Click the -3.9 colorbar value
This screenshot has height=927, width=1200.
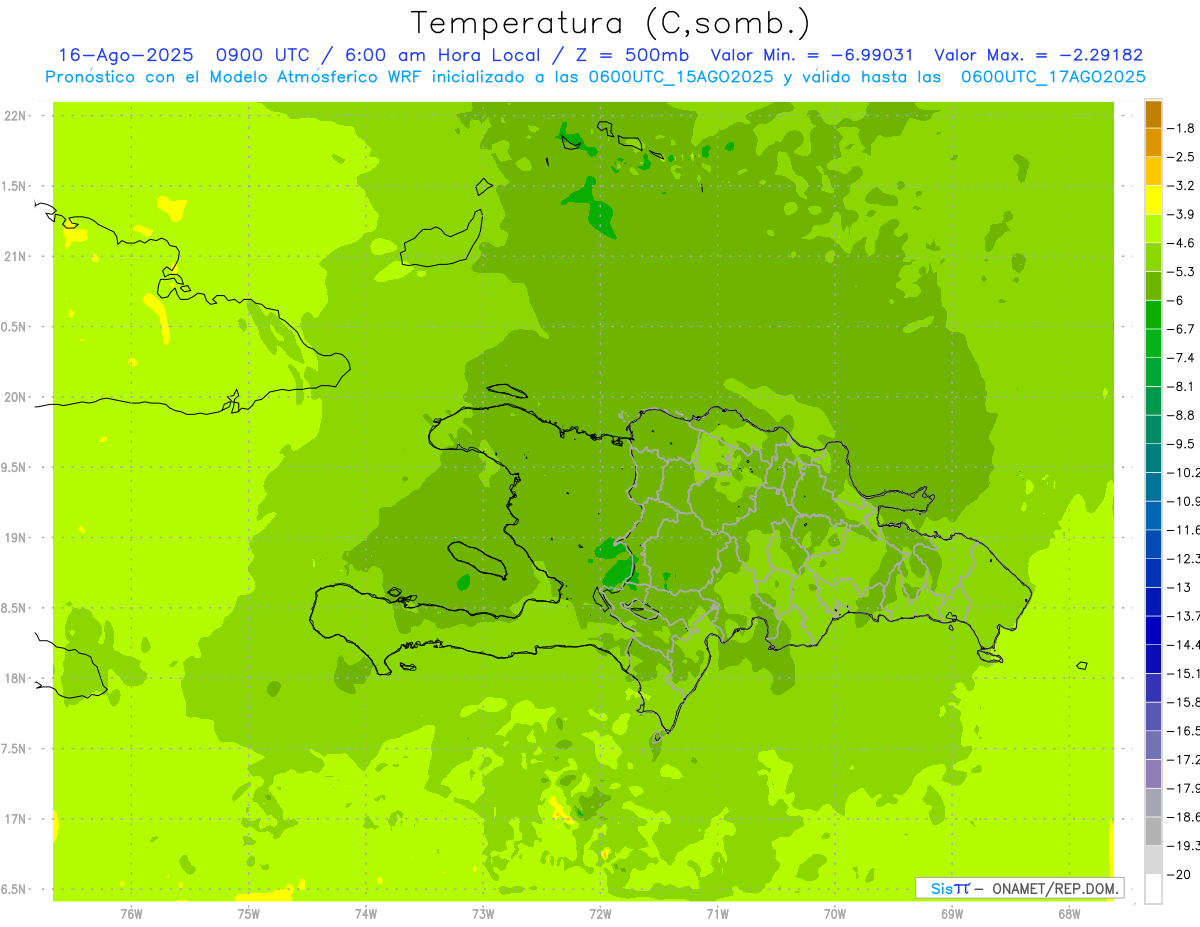coord(1181,214)
